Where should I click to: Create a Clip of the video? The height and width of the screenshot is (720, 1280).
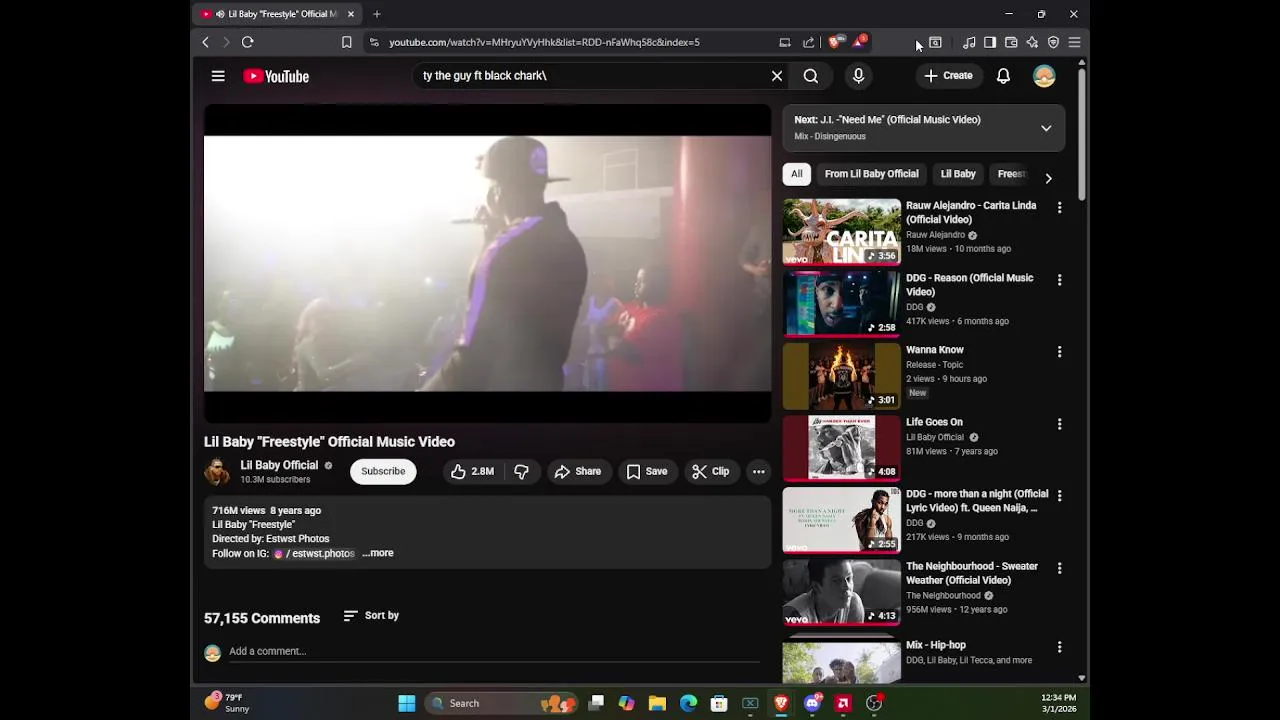click(x=711, y=471)
